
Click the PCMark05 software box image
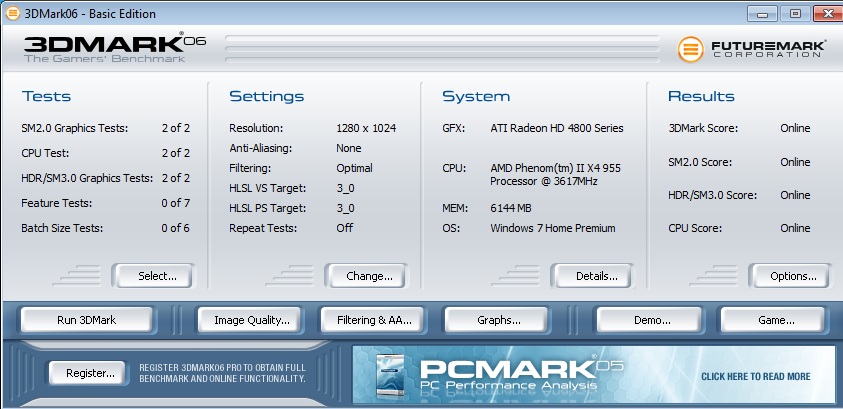pos(390,376)
